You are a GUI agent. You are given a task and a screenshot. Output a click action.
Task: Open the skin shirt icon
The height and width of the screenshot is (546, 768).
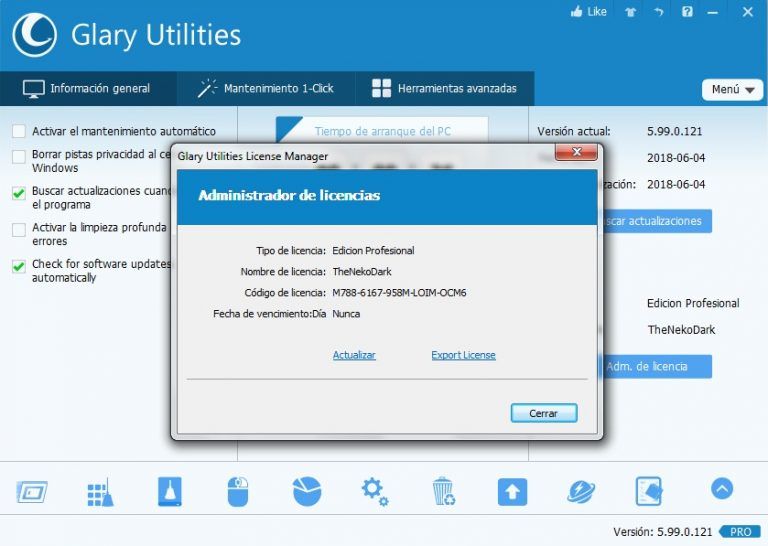coord(630,12)
